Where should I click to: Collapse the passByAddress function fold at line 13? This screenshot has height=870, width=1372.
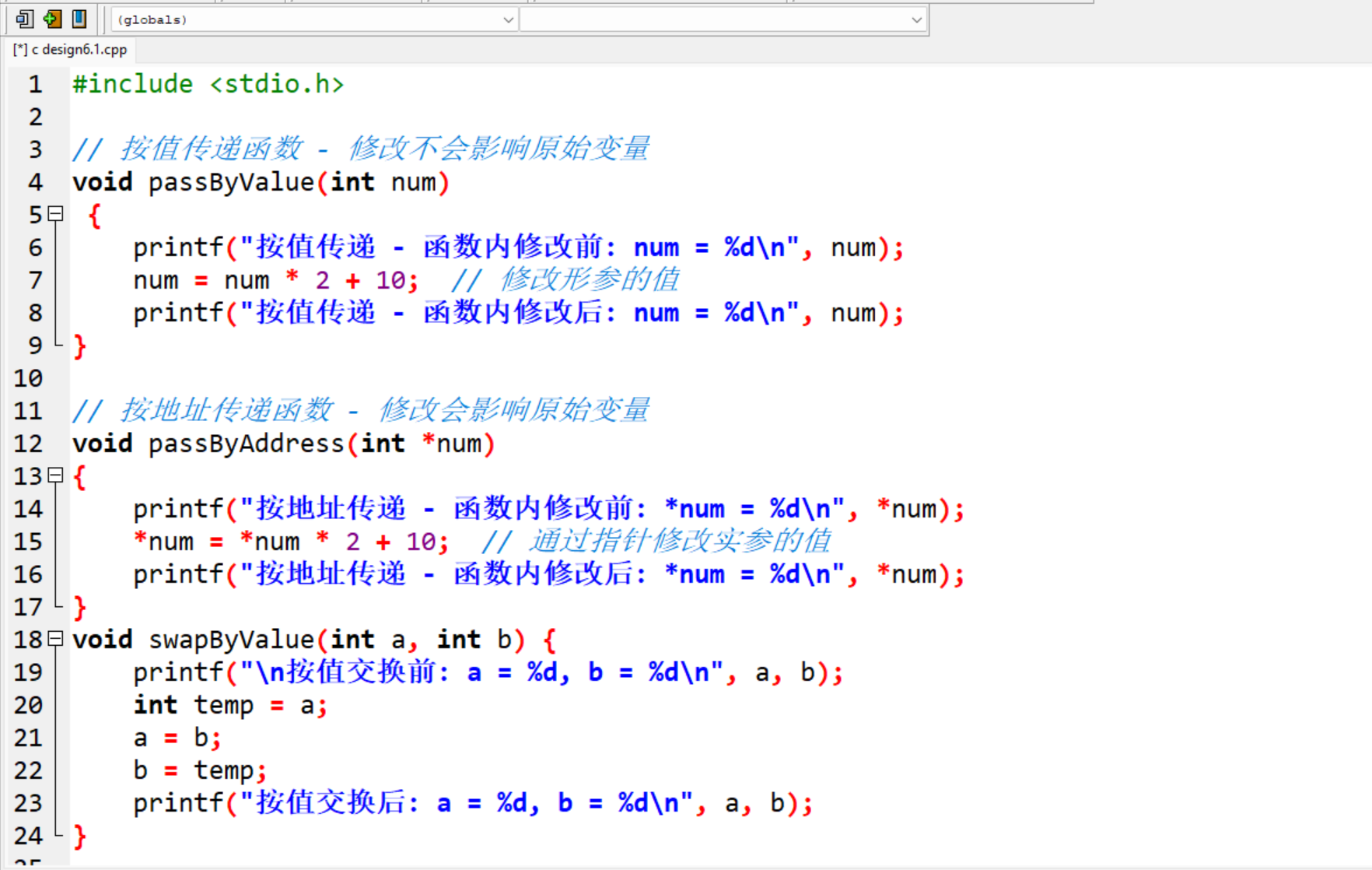[54, 476]
